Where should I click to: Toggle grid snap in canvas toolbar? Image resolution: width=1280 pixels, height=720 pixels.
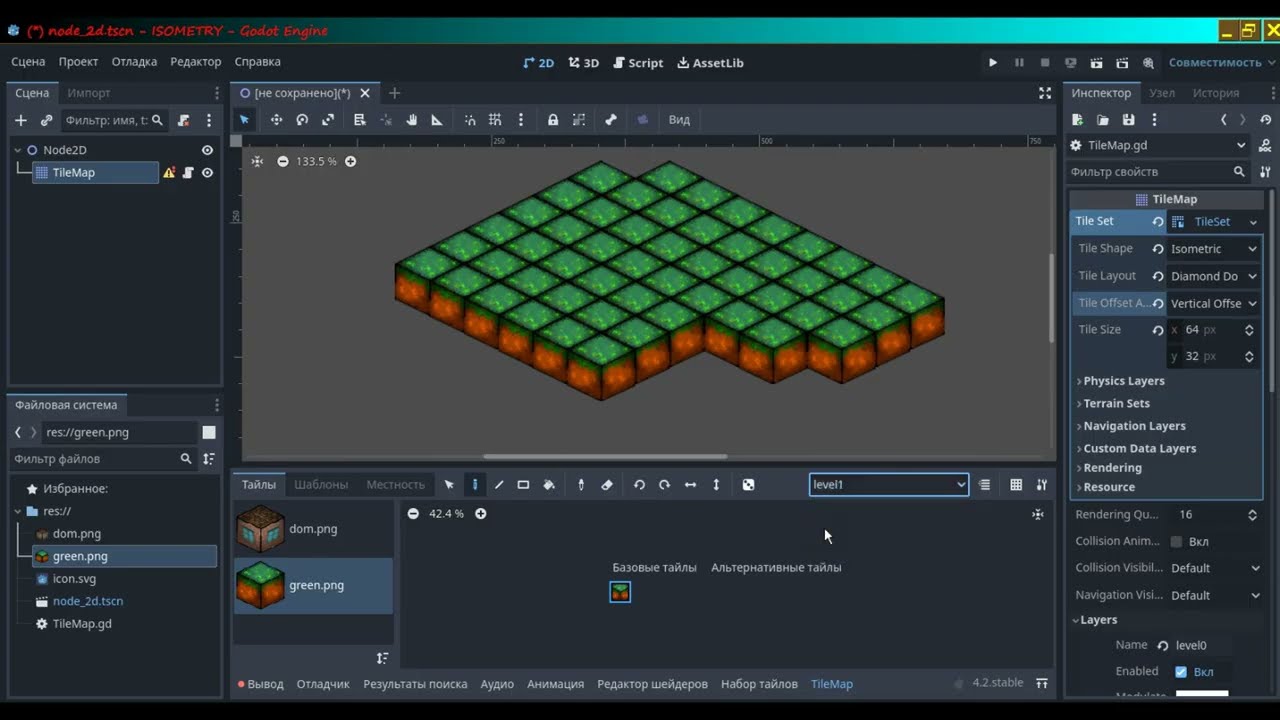tap(495, 119)
